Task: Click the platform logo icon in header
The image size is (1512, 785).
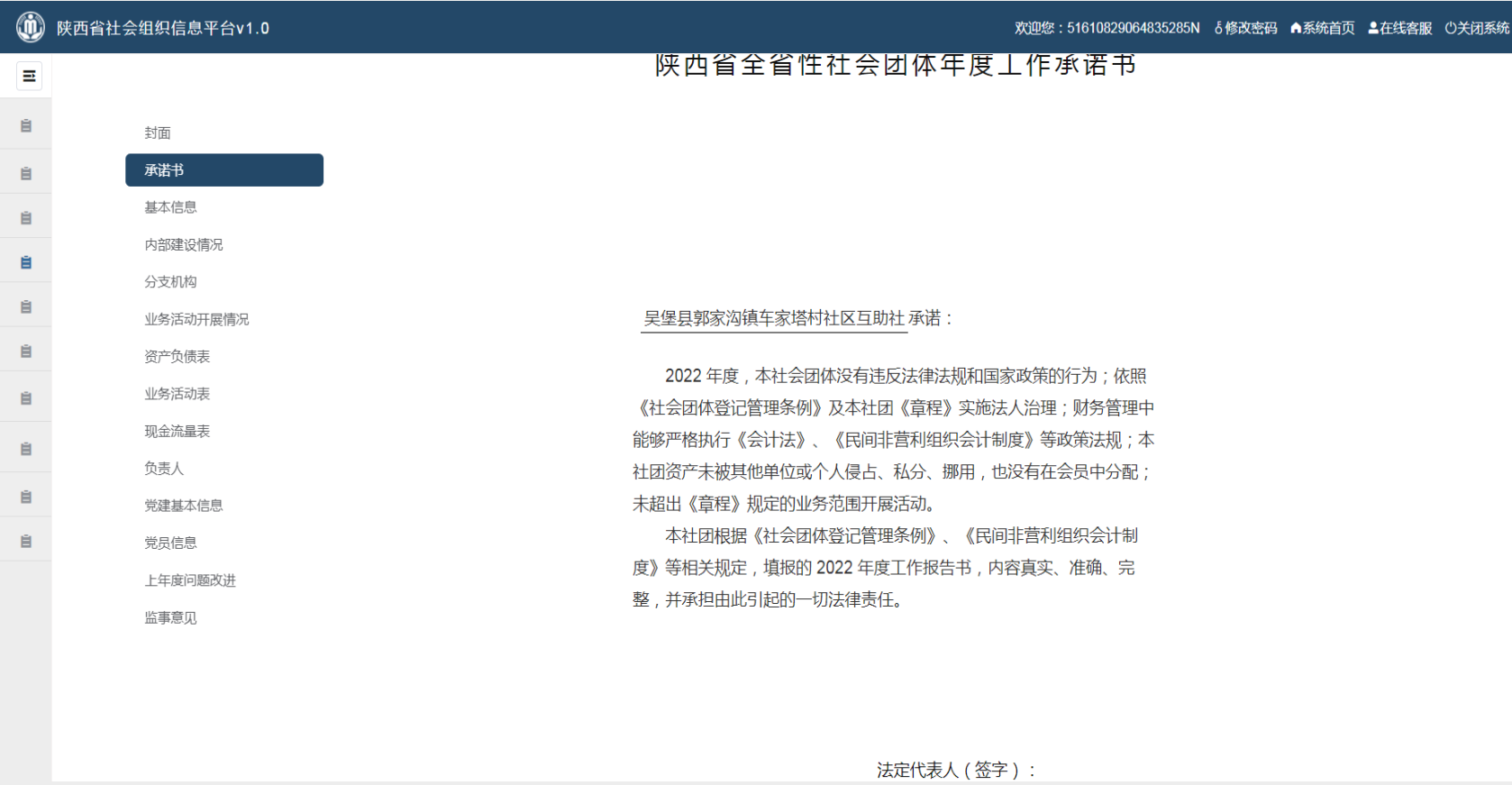Action: (30, 27)
